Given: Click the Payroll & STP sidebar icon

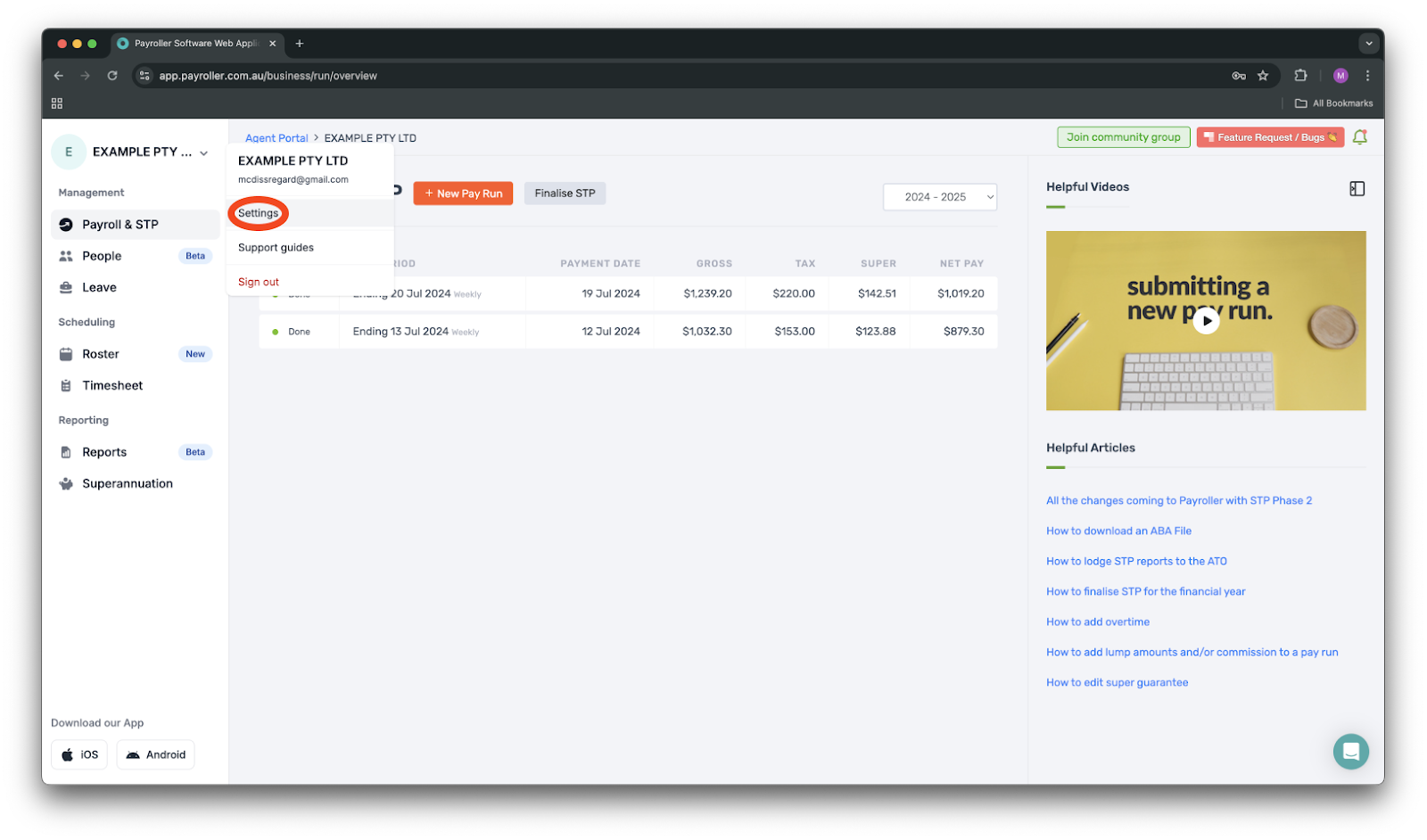Looking at the screenshot, I should click(x=66, y=225).
